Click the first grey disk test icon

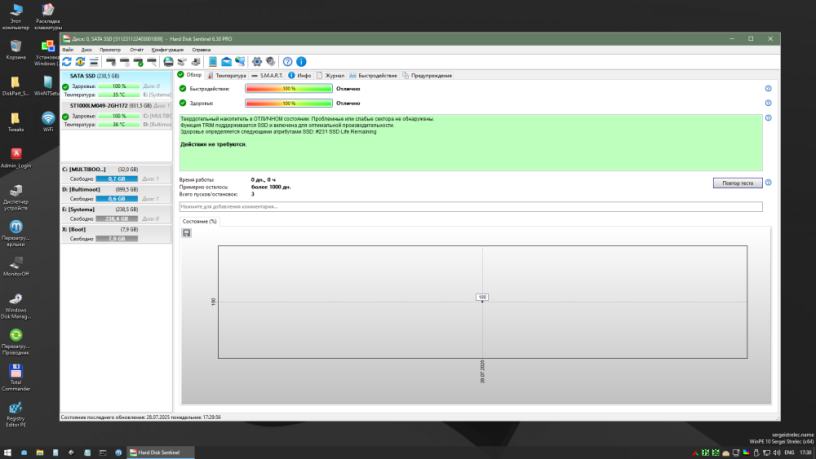click(x=111, y=62)
